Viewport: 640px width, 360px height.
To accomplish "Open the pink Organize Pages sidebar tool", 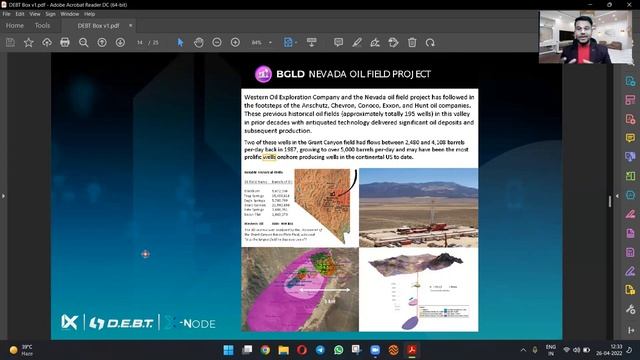I will tap(630, 100).
